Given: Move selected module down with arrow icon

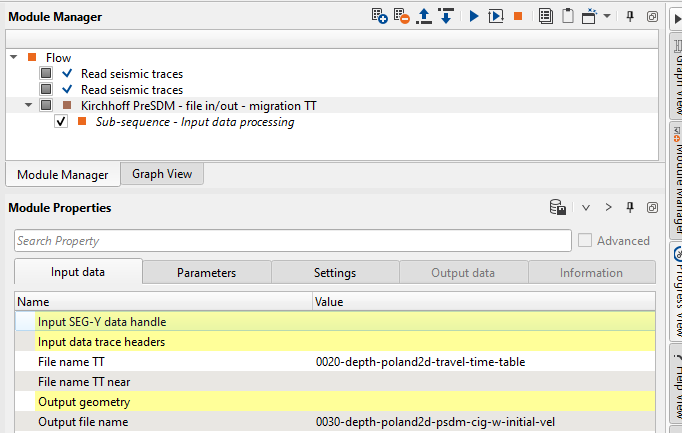Looking at the screenshot, I should pos(446,16).
